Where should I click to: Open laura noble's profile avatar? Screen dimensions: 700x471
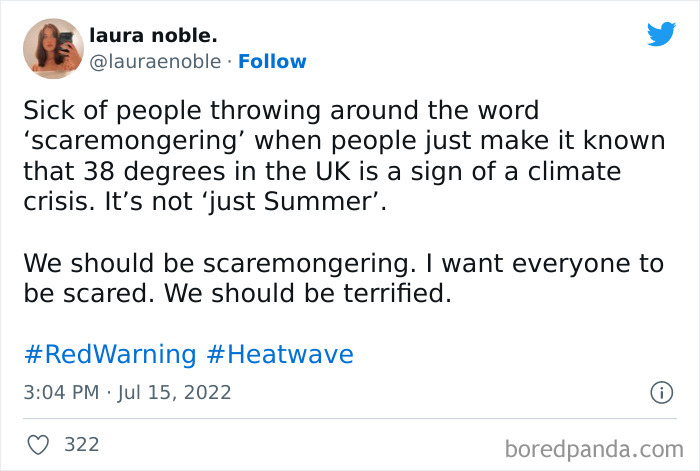click(x=53, y=49)
